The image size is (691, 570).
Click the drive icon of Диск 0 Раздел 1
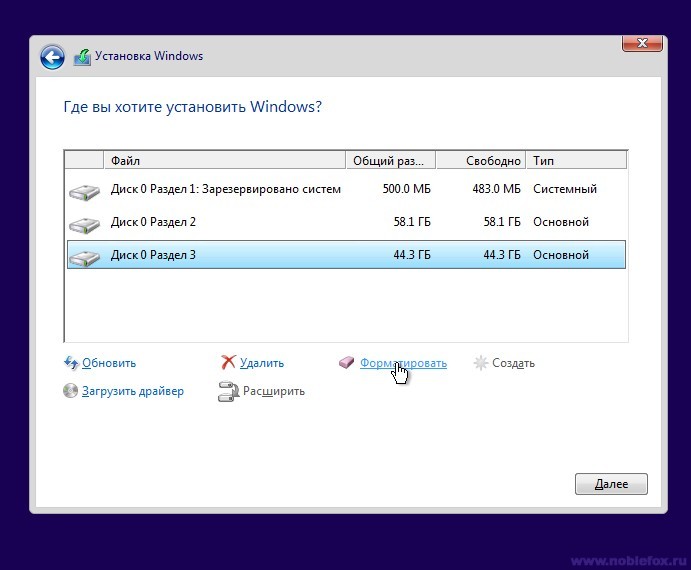(x=84, y=192)
